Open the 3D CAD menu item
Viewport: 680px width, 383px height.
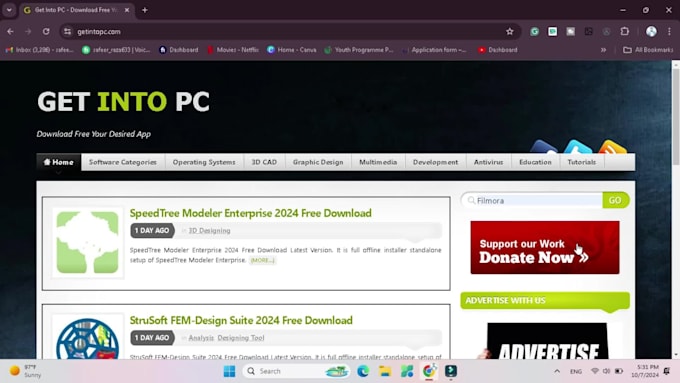(x=264, y=162)
